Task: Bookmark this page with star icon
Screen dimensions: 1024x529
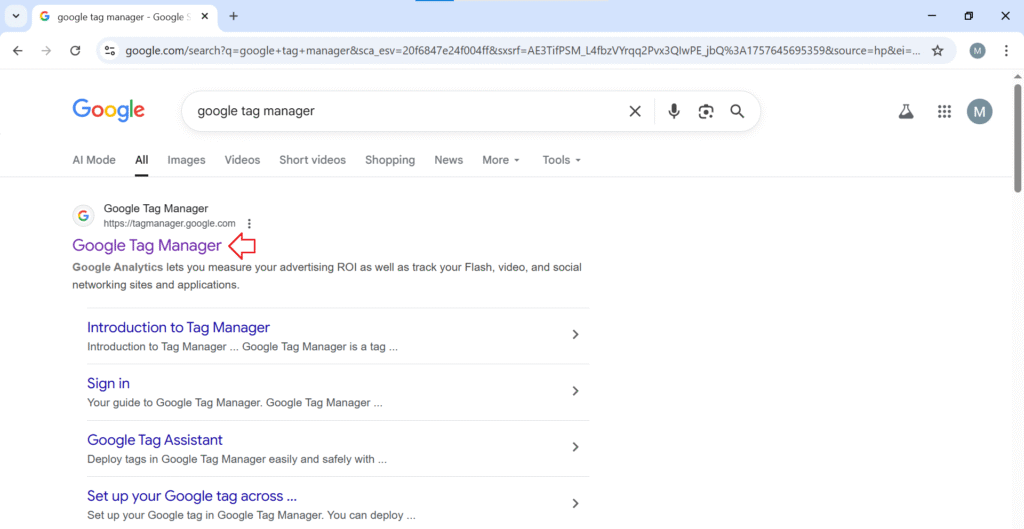Action: tap(937, 51)
